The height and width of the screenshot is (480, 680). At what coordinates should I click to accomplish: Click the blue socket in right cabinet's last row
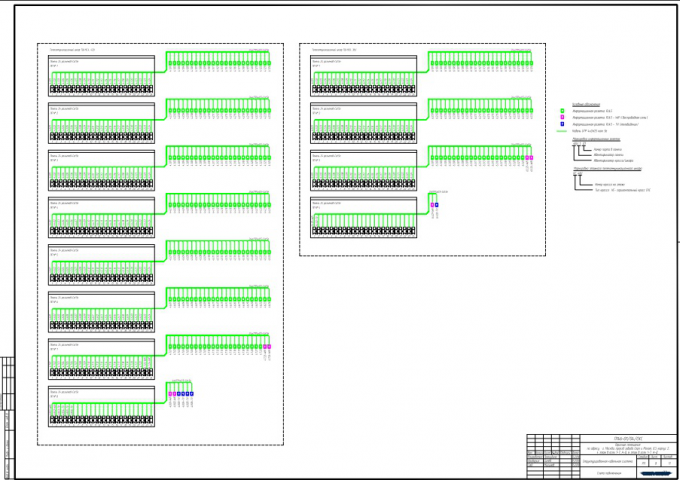[436, 205]
